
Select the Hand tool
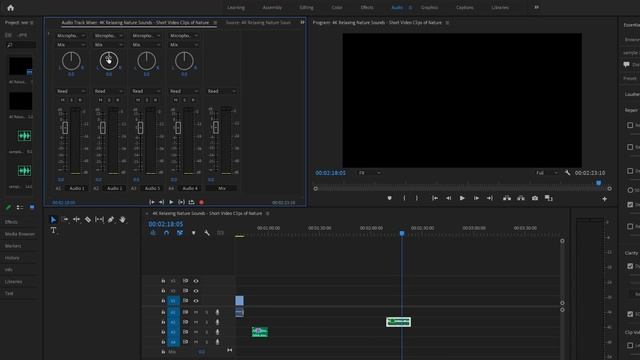[x=122, y=220]
